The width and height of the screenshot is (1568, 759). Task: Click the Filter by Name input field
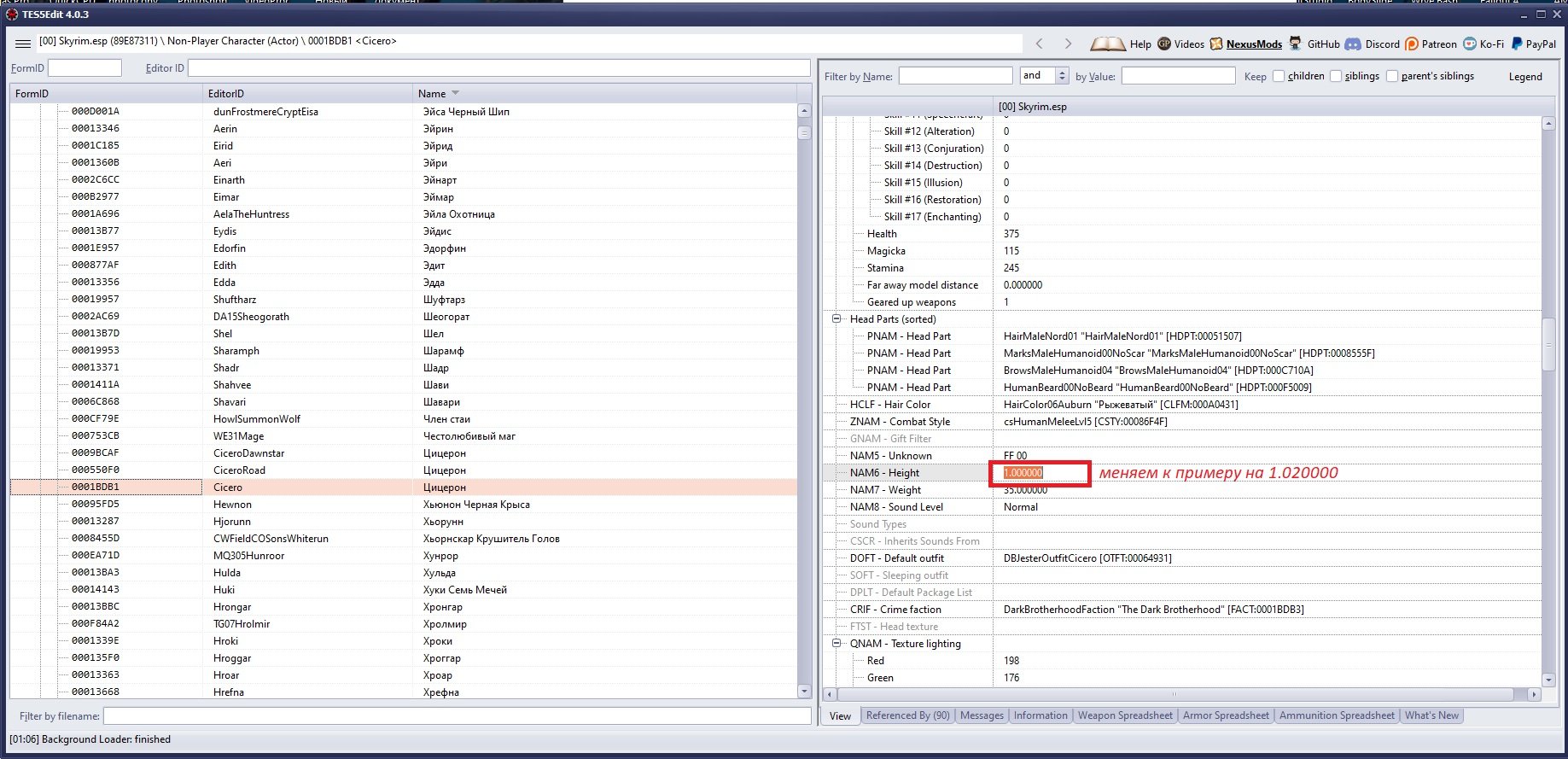pyautogui.click(x=954, y=76)
